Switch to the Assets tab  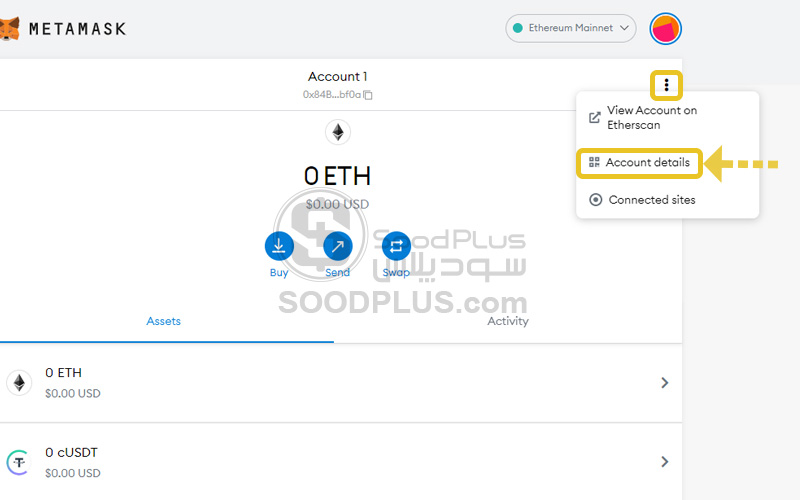(x=163, y=321)
